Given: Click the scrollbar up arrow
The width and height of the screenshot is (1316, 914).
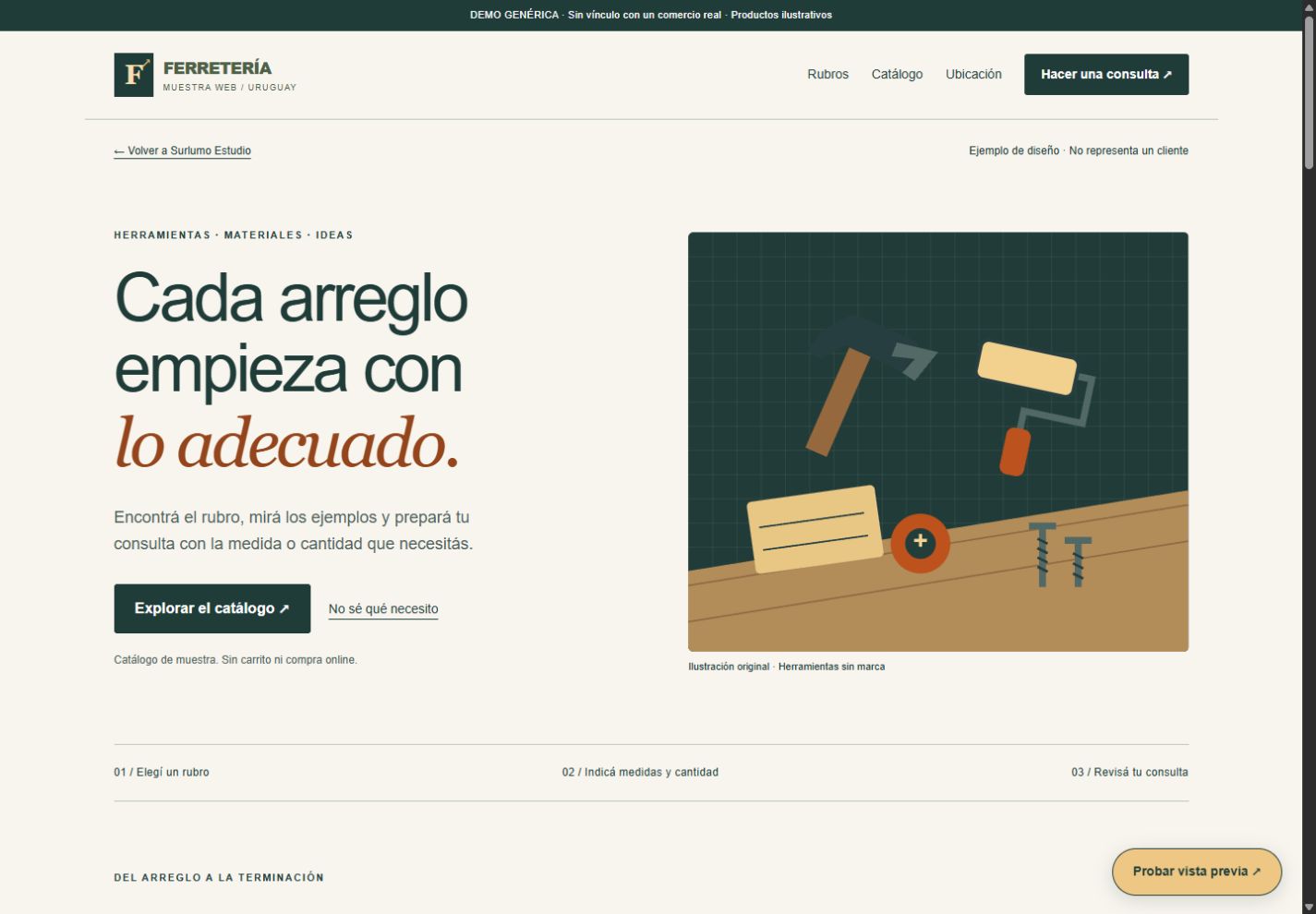Looking at the screenshot, I should tap(1309, 7).
